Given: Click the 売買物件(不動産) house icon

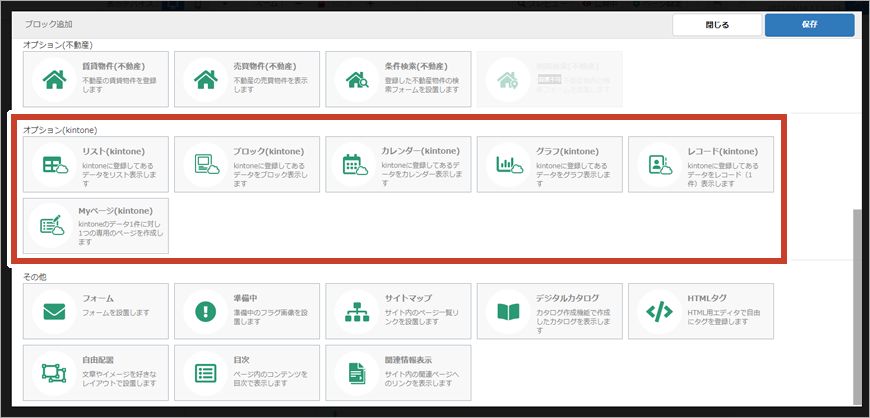Looking at the screenshot, I should click(204, 80).
